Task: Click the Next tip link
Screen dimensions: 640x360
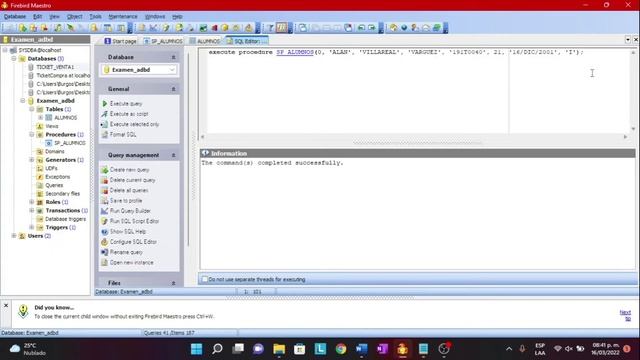Action: (x=625, y=315)
